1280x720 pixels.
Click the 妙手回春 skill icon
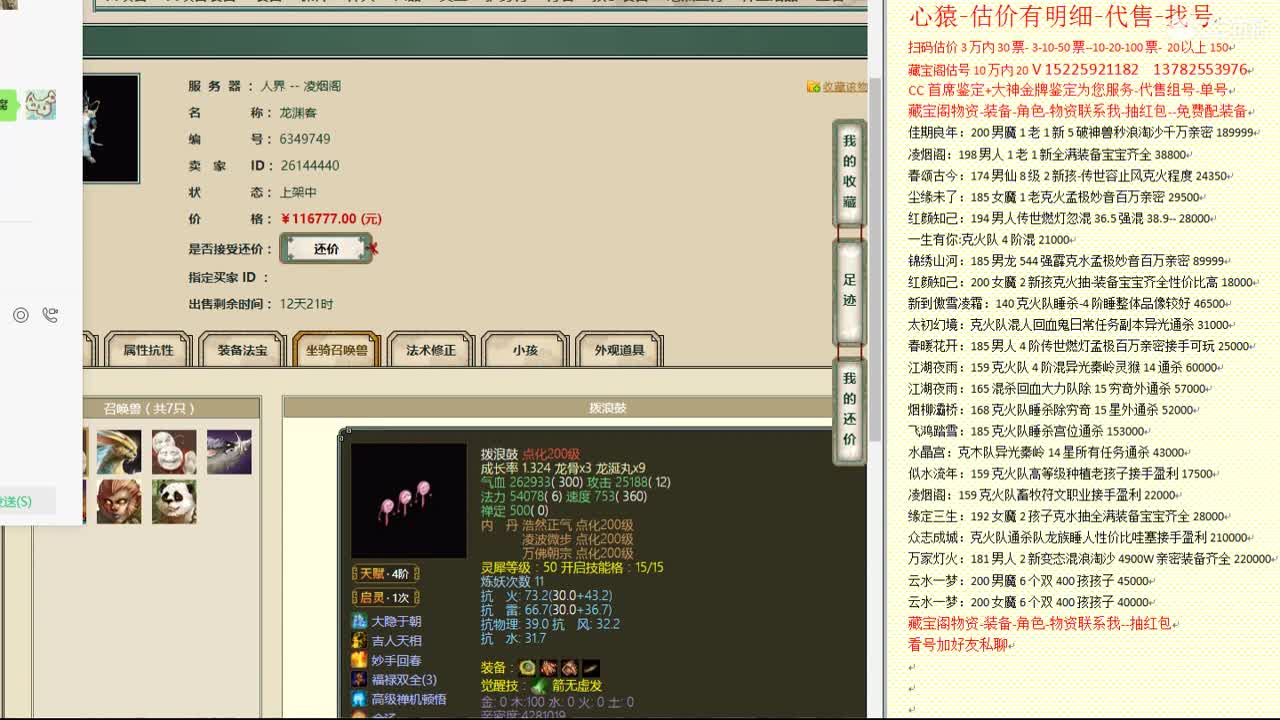pos(359,660)
